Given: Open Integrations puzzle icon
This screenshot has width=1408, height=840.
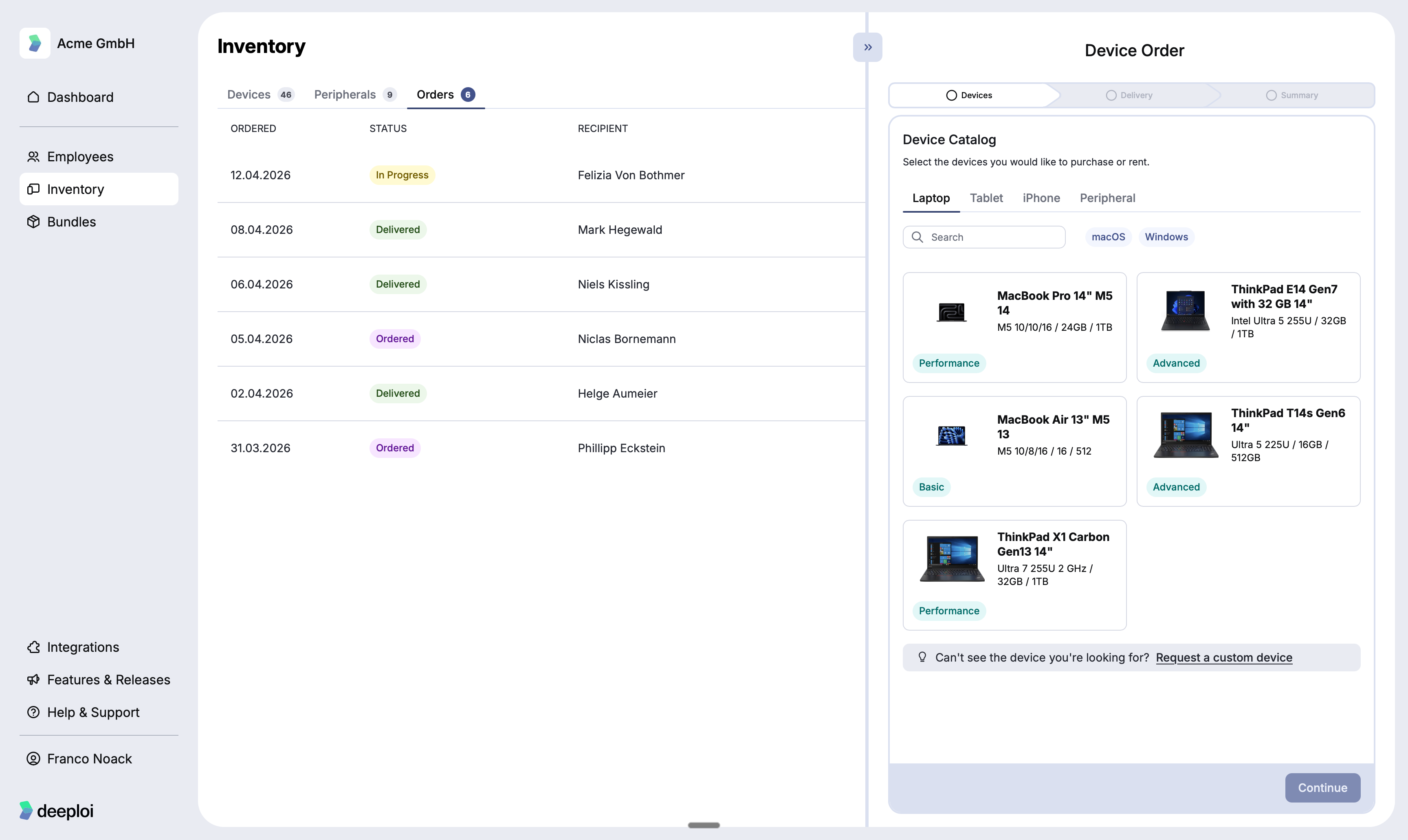Looking at the screenshot, I should click(x=33, y=647).
